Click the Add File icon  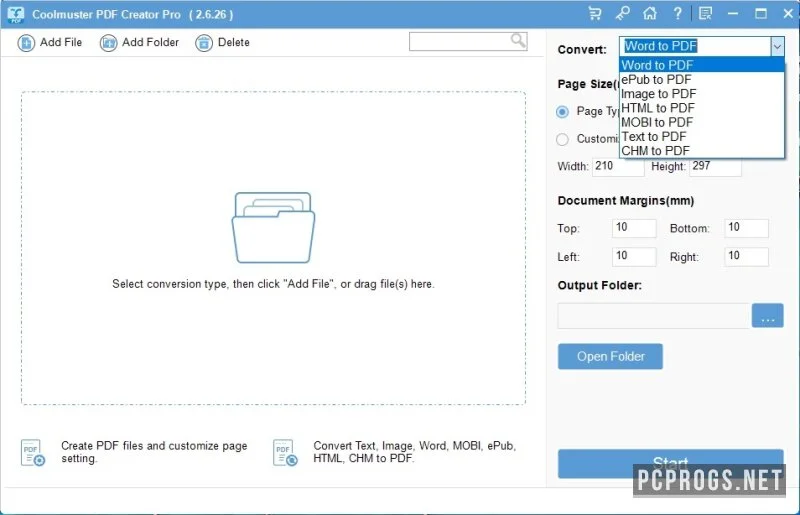26,43
